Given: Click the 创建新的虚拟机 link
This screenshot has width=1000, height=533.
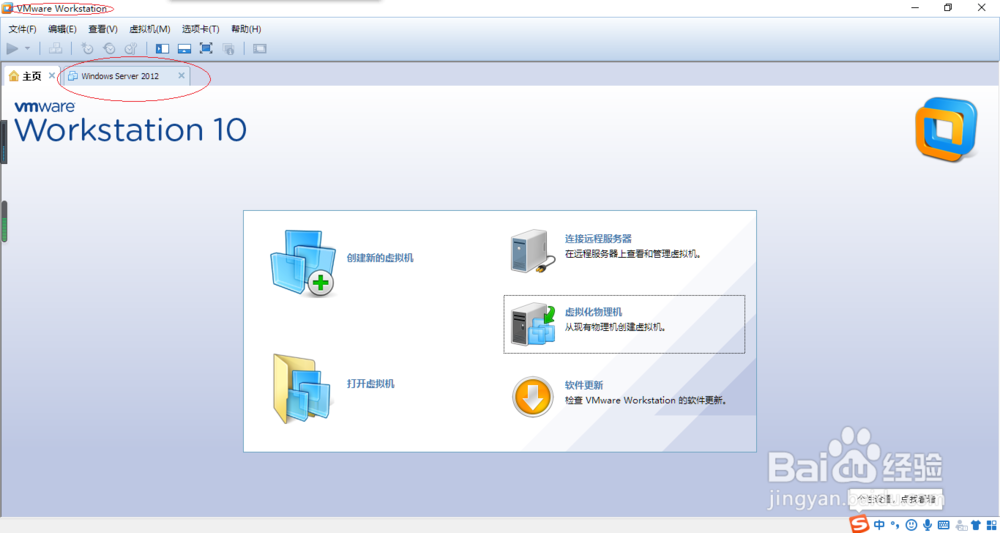Looking at the screenshot, I should click(x=380, y=258).
